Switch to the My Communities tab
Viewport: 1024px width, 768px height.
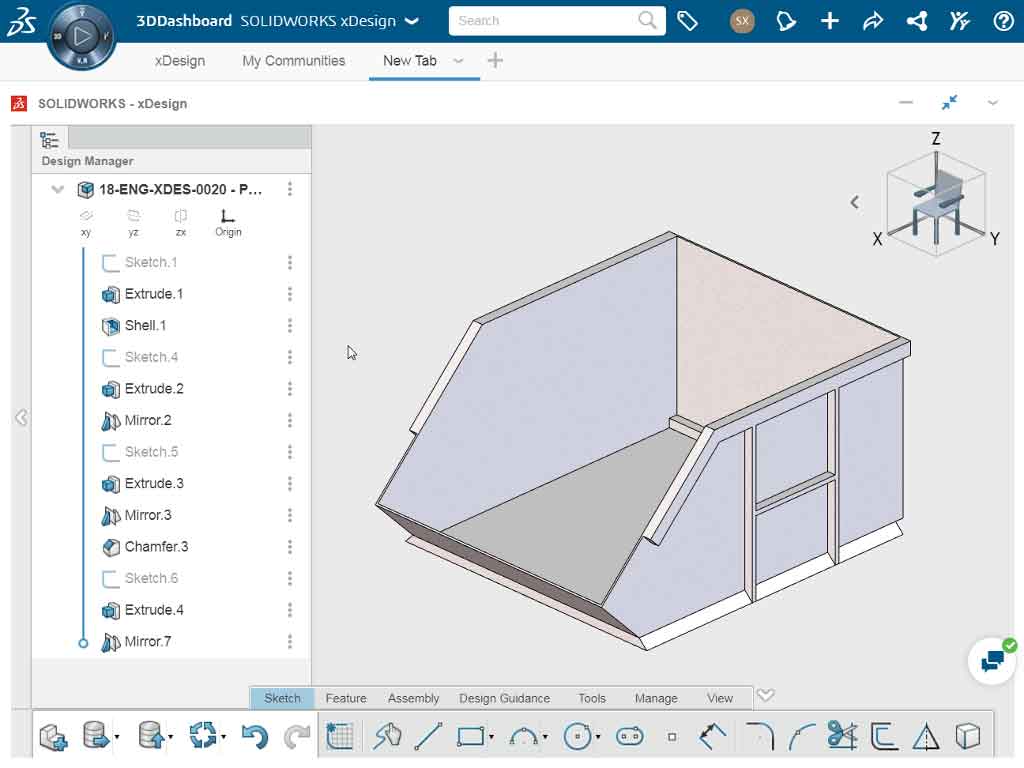292,61
